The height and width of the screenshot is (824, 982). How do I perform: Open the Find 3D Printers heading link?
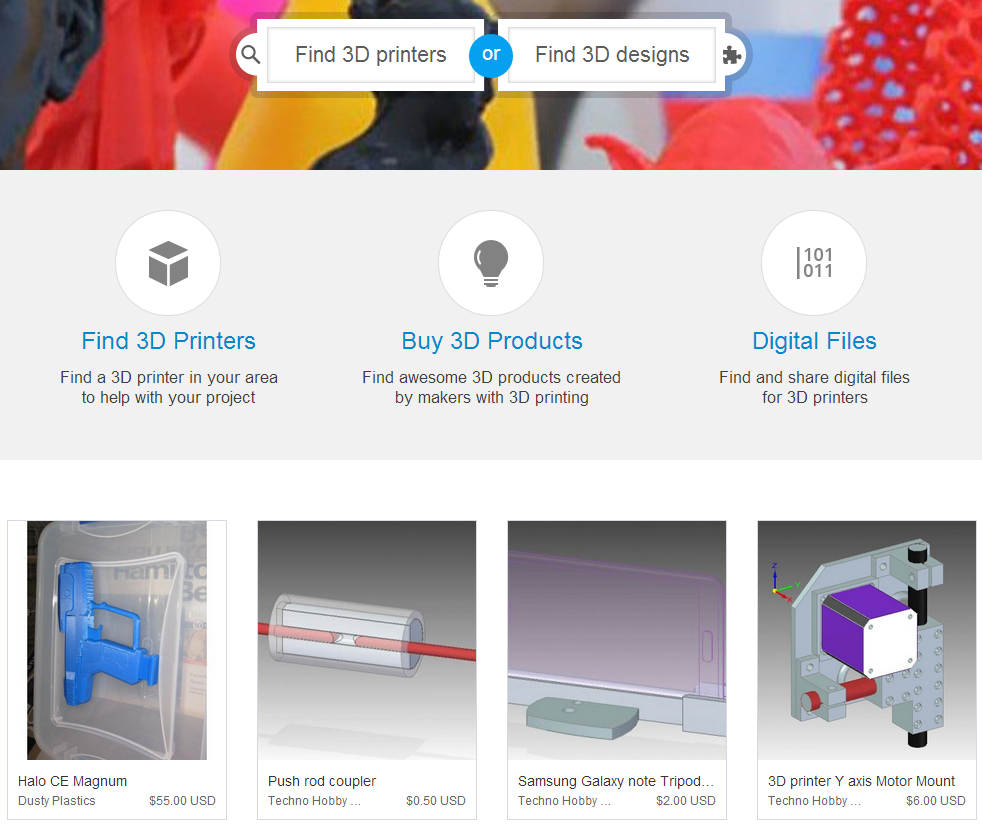tap(168, 341)
